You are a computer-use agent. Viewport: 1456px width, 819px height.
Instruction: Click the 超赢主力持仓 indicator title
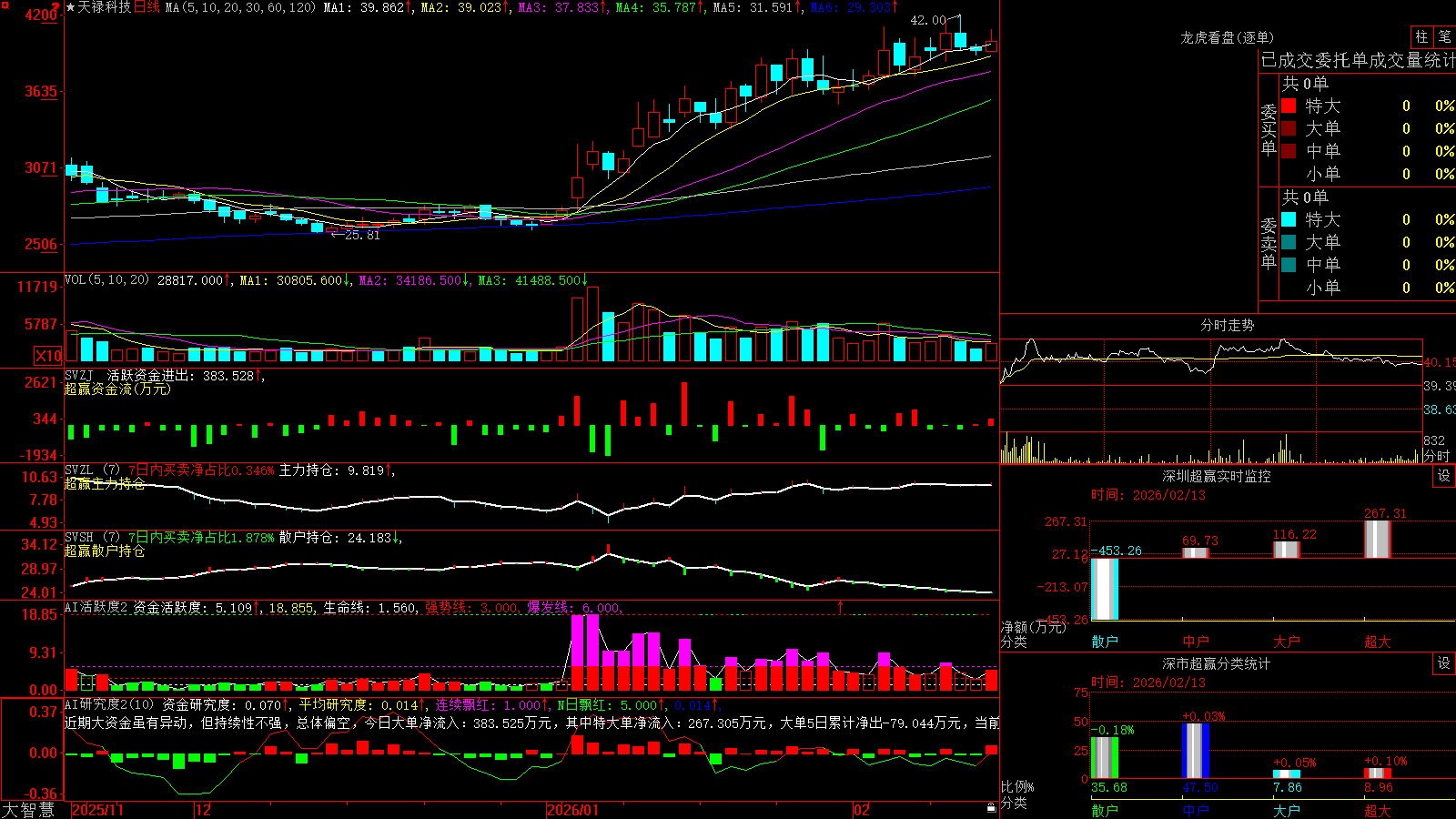[x=105, y=483]
